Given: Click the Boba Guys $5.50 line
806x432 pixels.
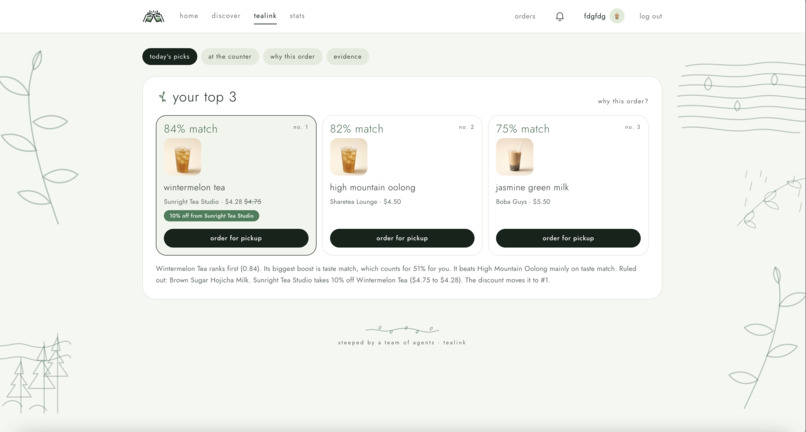Looking at the screenshot, I should point(523,202).
